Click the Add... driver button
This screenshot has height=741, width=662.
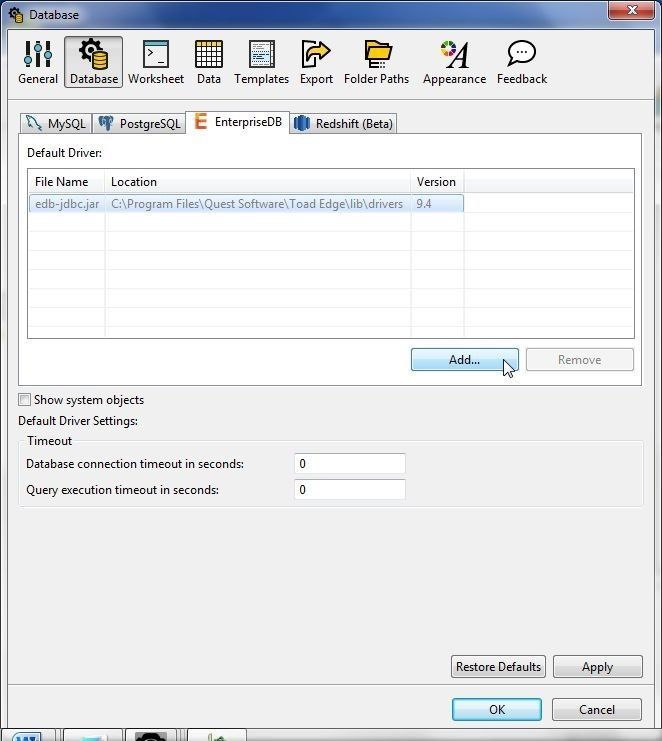(x=464, y=360)
